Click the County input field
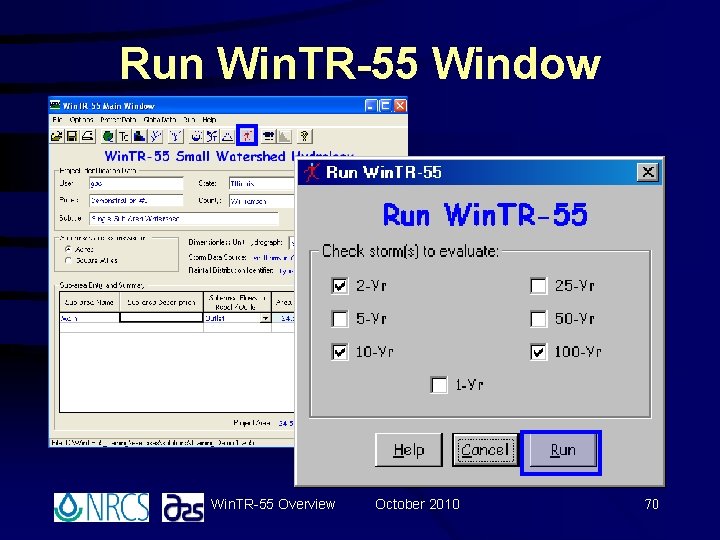 [x=262, y=201]
